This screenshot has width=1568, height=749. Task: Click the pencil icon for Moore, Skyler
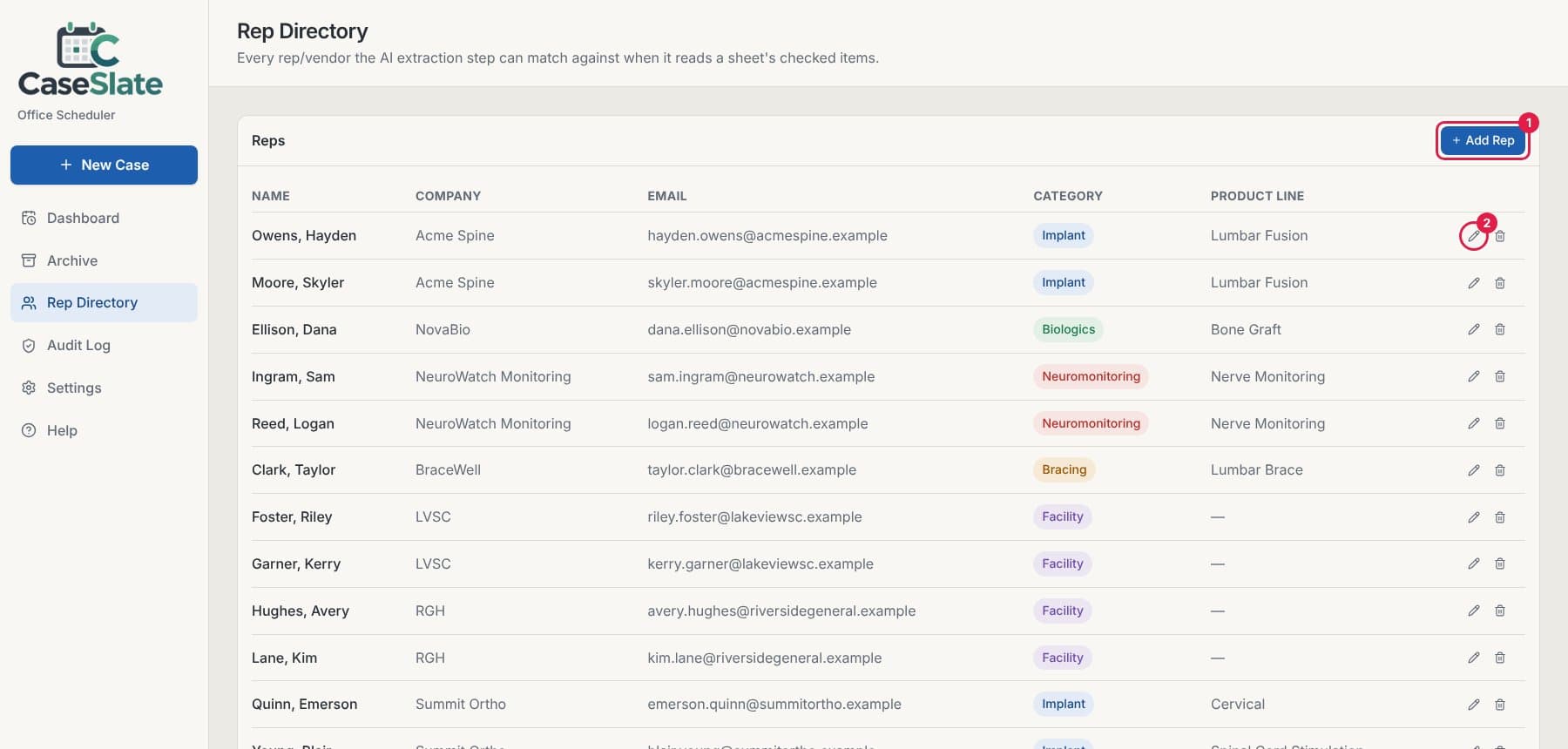click(x=1473, y=283)
